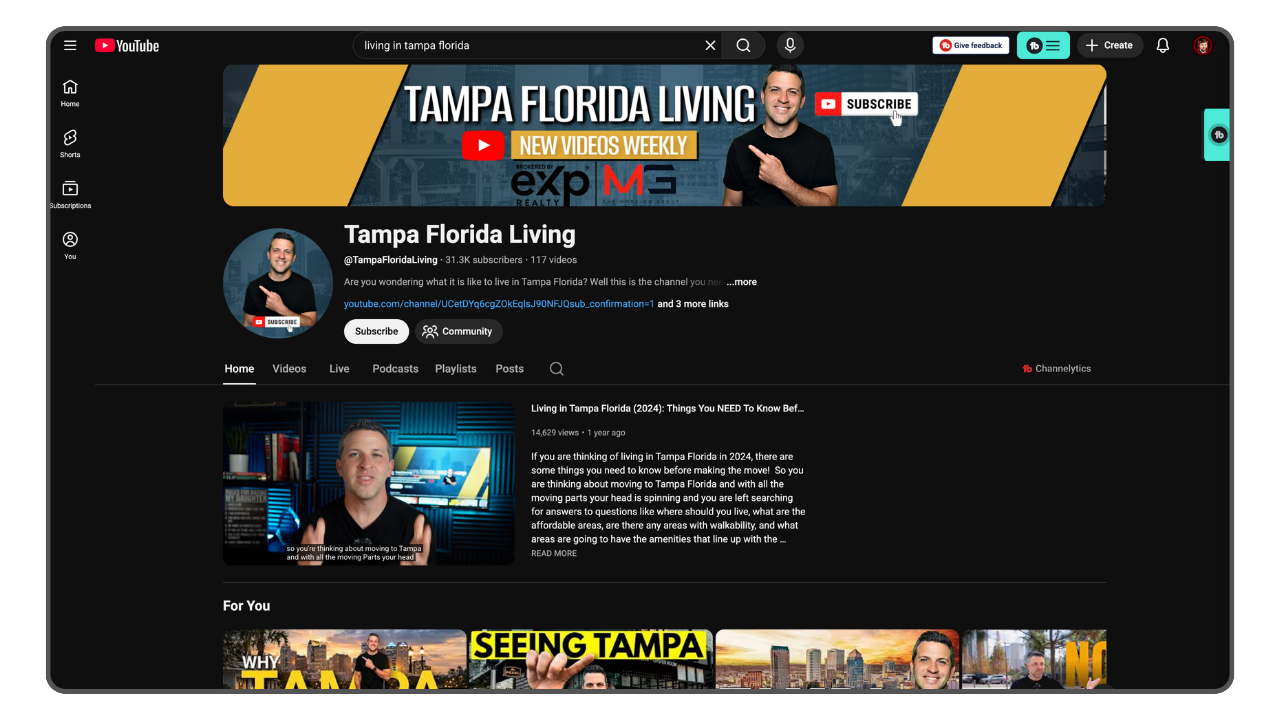The image size is (1280, 720).
Task: Subscribe to Tampa Florida Living
Action: [x=376, y=331]
